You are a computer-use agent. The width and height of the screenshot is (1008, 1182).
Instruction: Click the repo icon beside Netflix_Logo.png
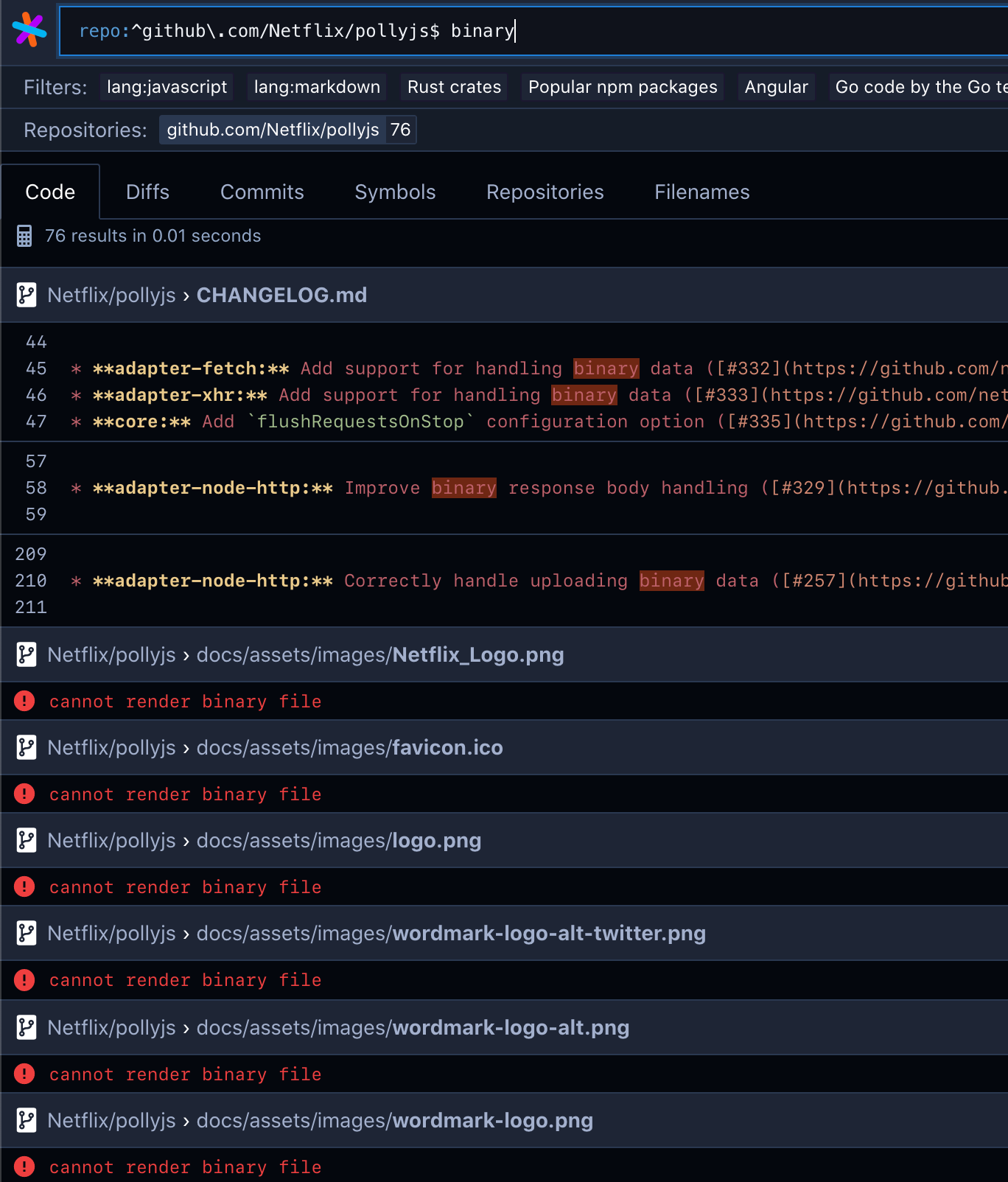tap(27, 654)
